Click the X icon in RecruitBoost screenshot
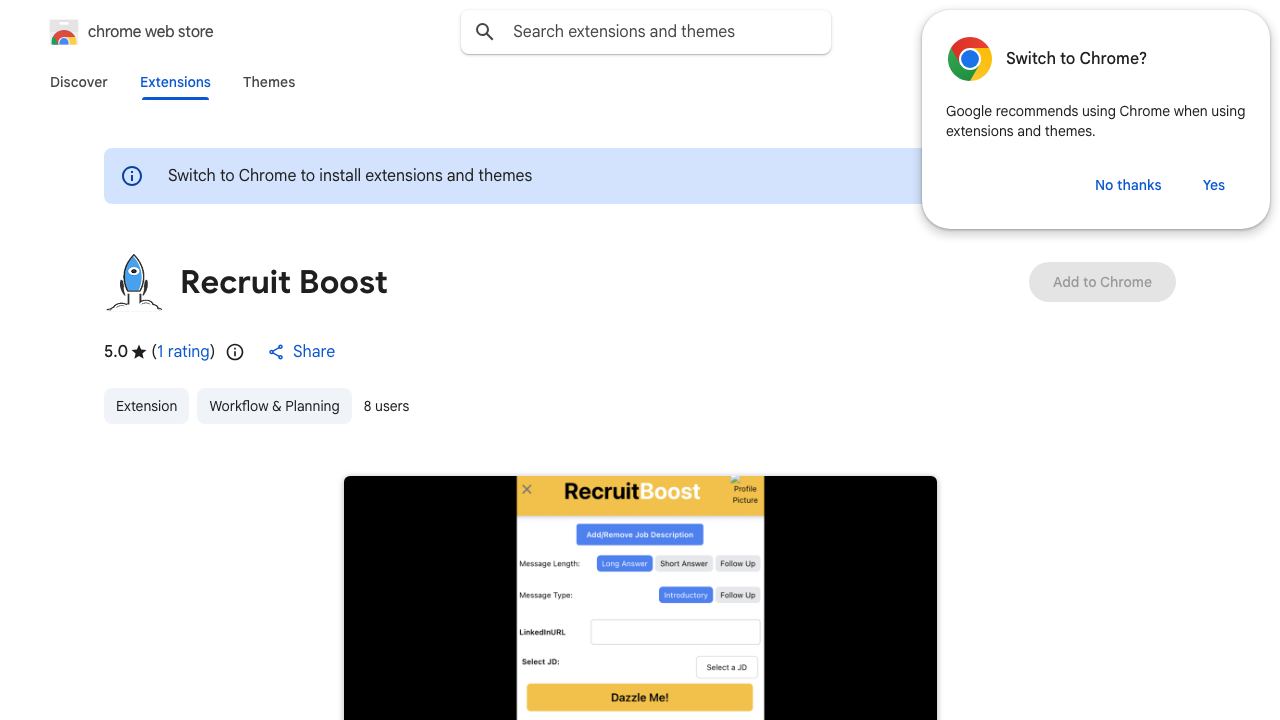This screenshot has width=1280, height=720. 527,489
